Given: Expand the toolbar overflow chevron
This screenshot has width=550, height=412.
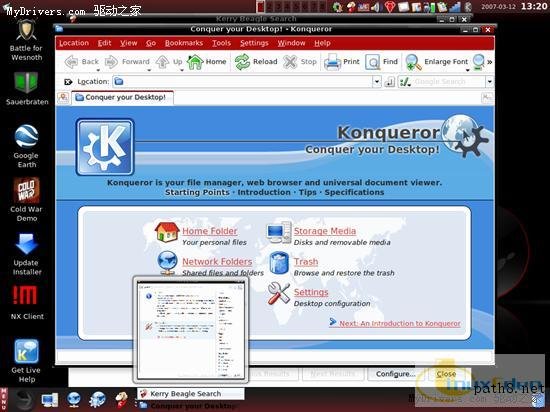Looking at the screenshot, I should click(x=490, y=62).
